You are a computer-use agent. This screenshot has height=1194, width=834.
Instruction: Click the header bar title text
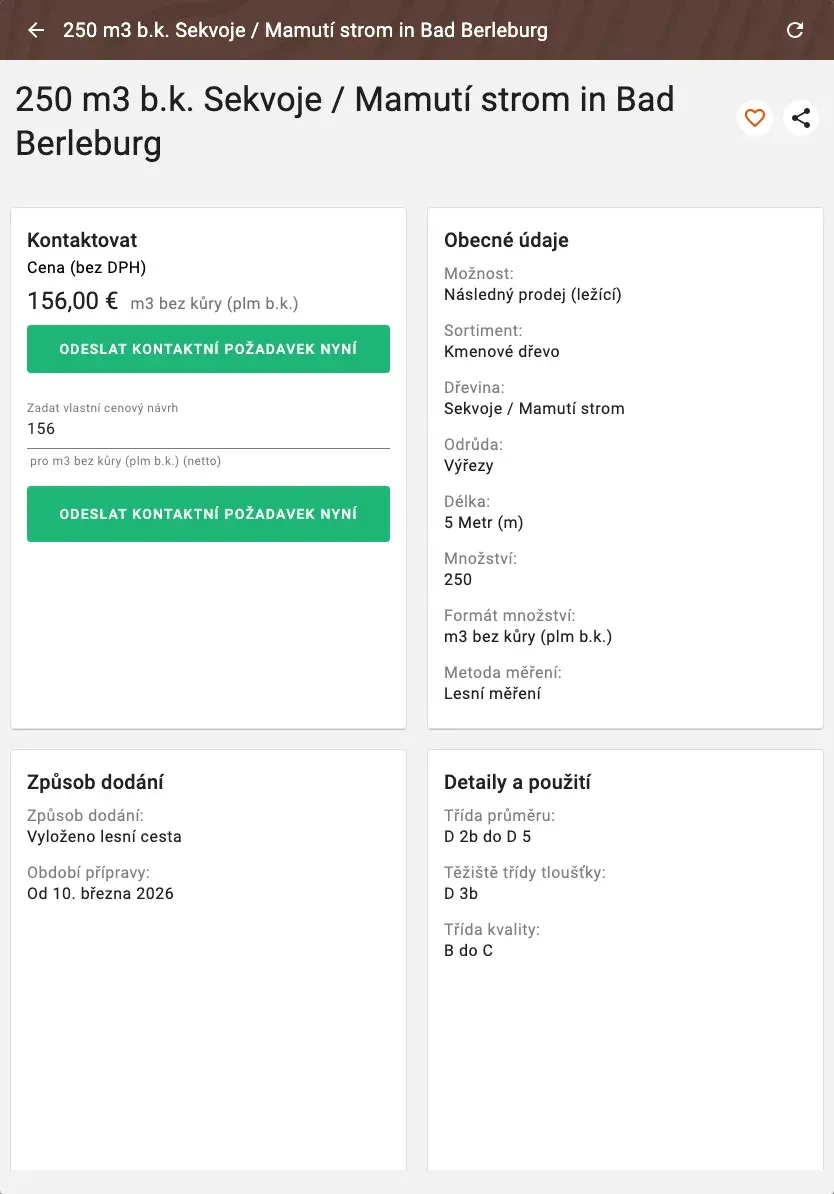[x=305, y=30]
